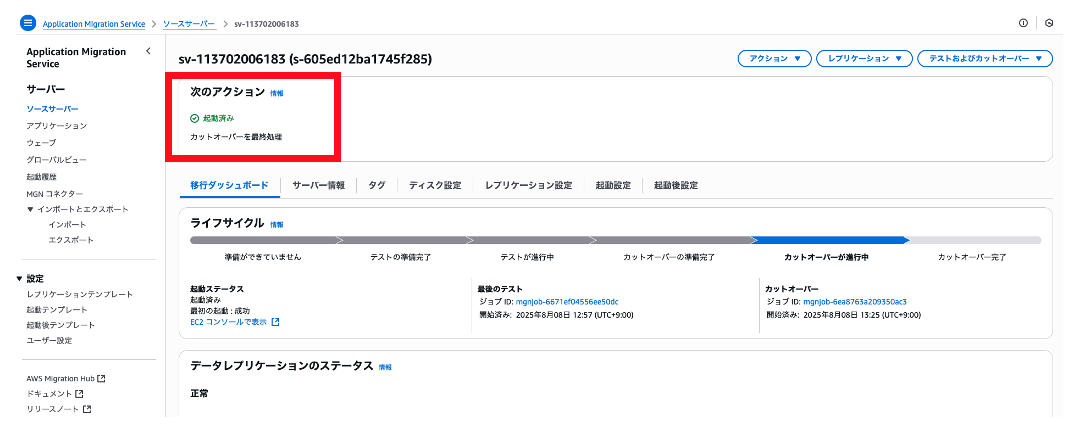Switch to the レプリケーション設定 tab

click(x=529, y=185)
